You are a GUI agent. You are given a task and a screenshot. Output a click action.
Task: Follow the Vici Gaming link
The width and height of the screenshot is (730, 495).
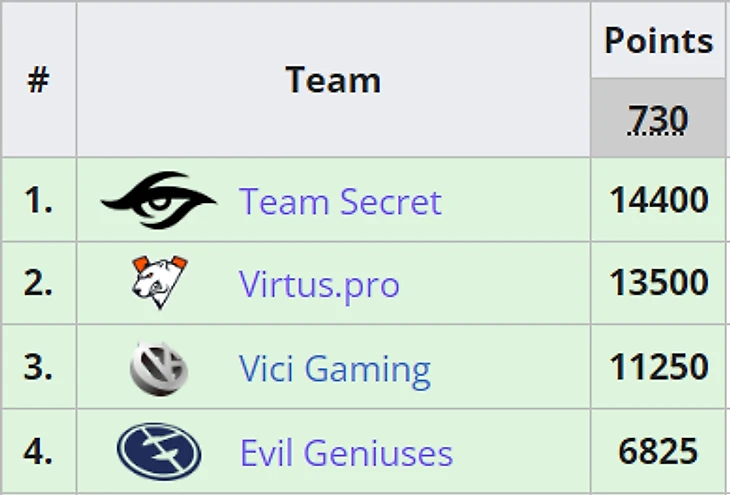click(335, 369)
